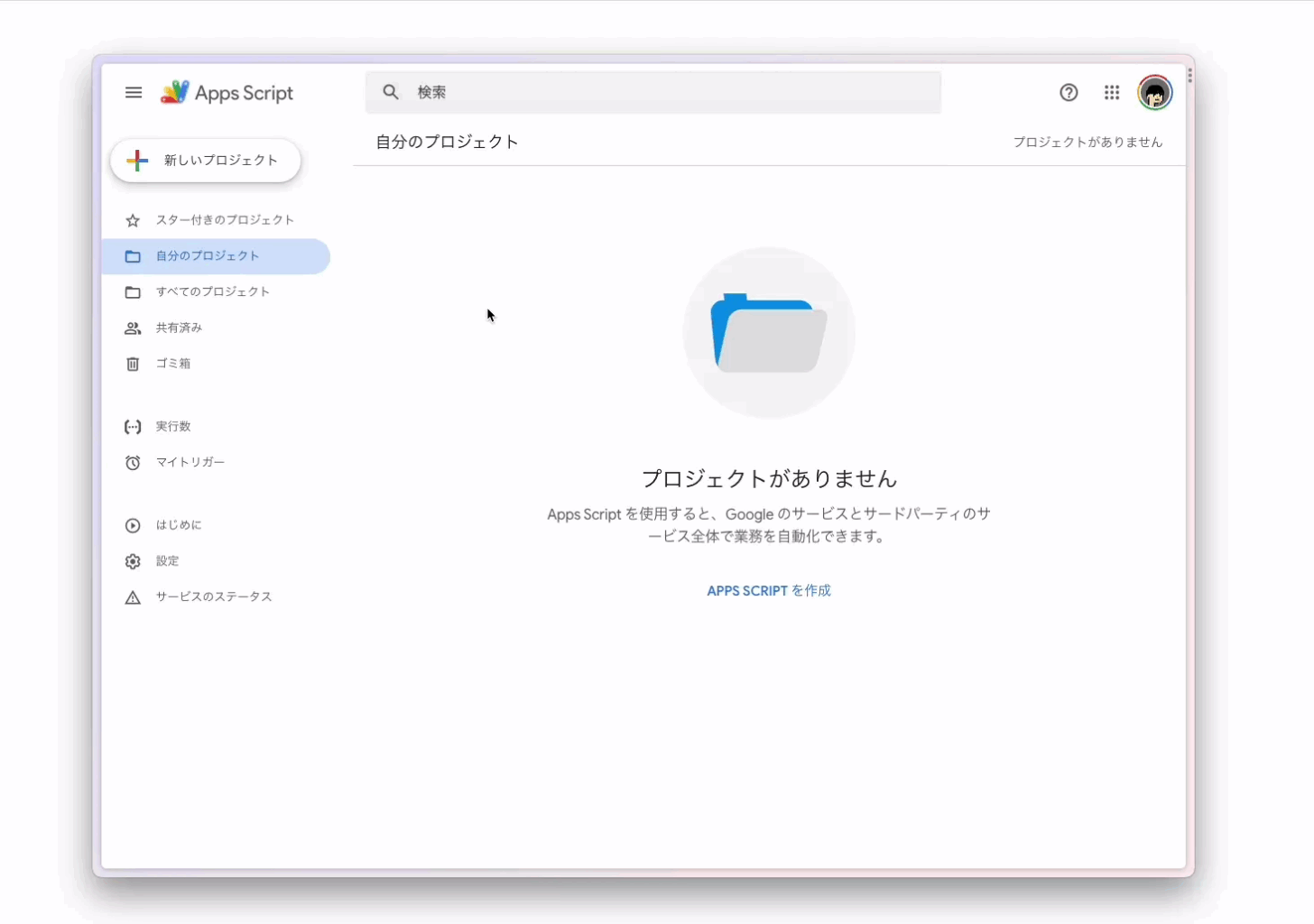Screen dimensions: 1314x924
Task: Click the folder icon beside すべてのプロジェクト
Action: point(133,292)
